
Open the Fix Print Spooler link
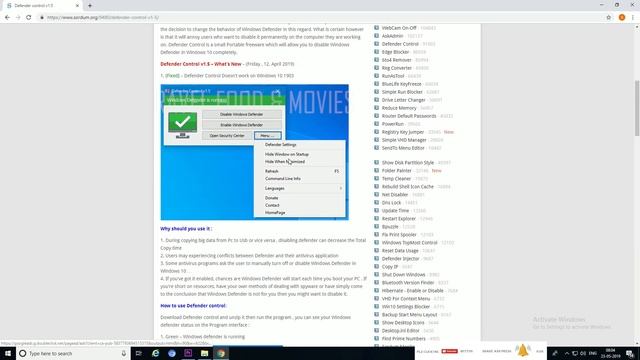pyautogui.click(x=399, y=235)
